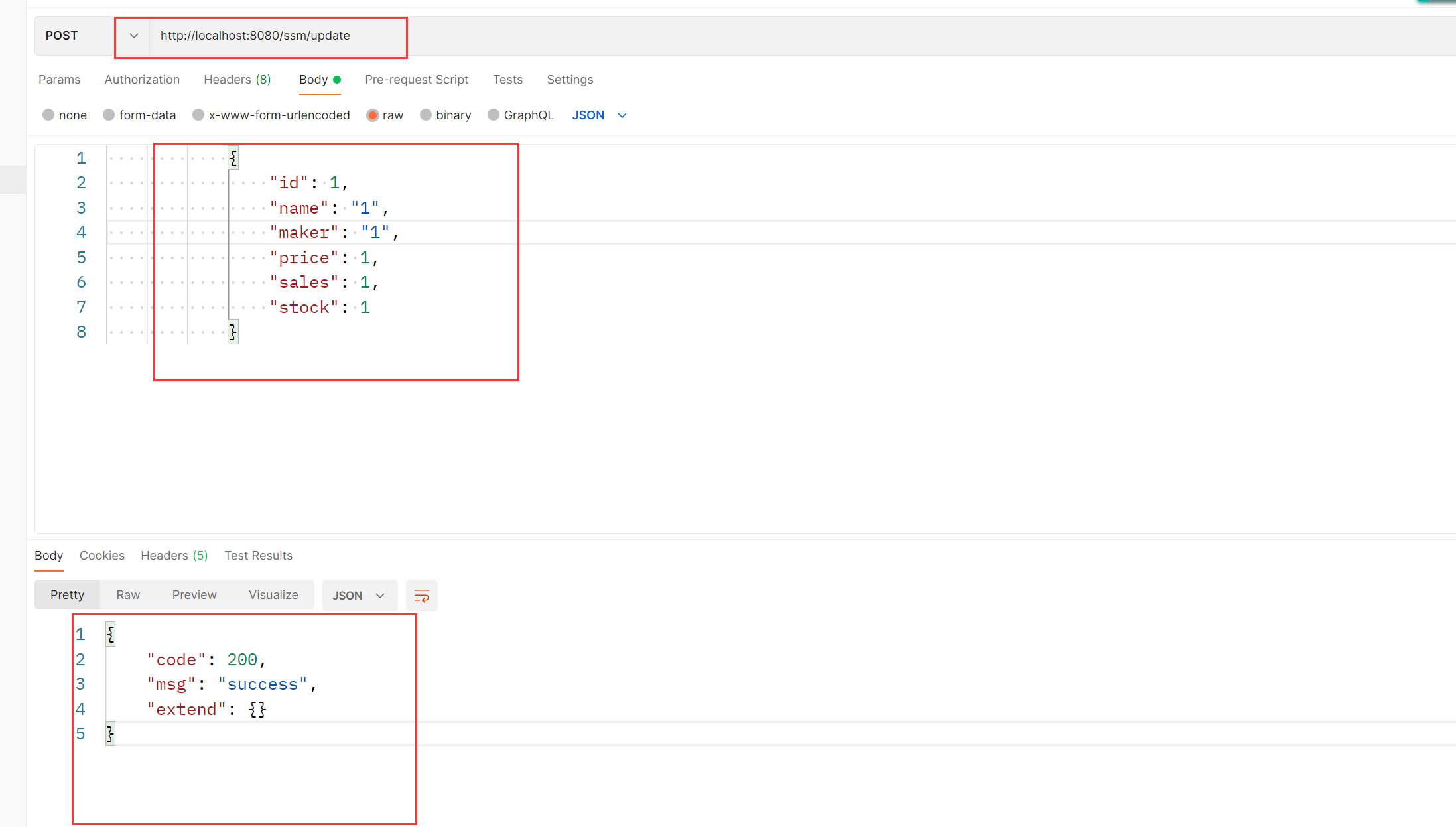This screenshot has height=827, width=1456.
Task: Click the "code": 200 response line
Action: click(206, 660)
